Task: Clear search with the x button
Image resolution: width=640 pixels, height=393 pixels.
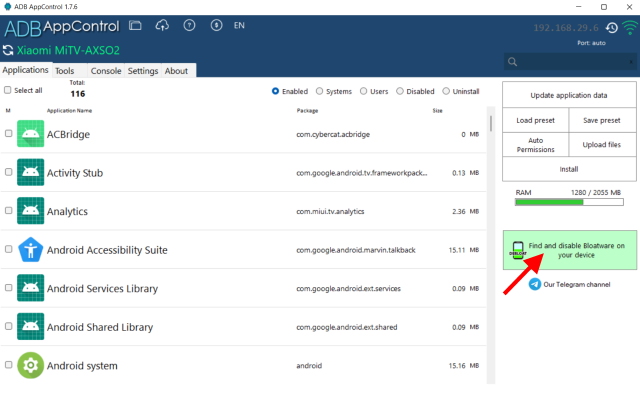Action: coord(631,62)
